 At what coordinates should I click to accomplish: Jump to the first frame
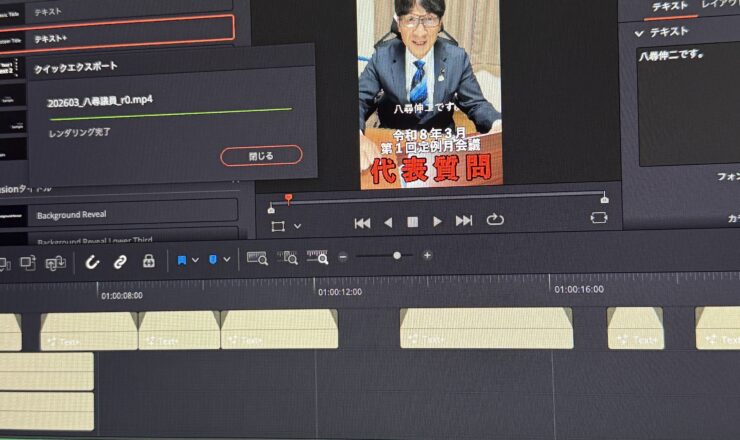(x=362, y=221)
